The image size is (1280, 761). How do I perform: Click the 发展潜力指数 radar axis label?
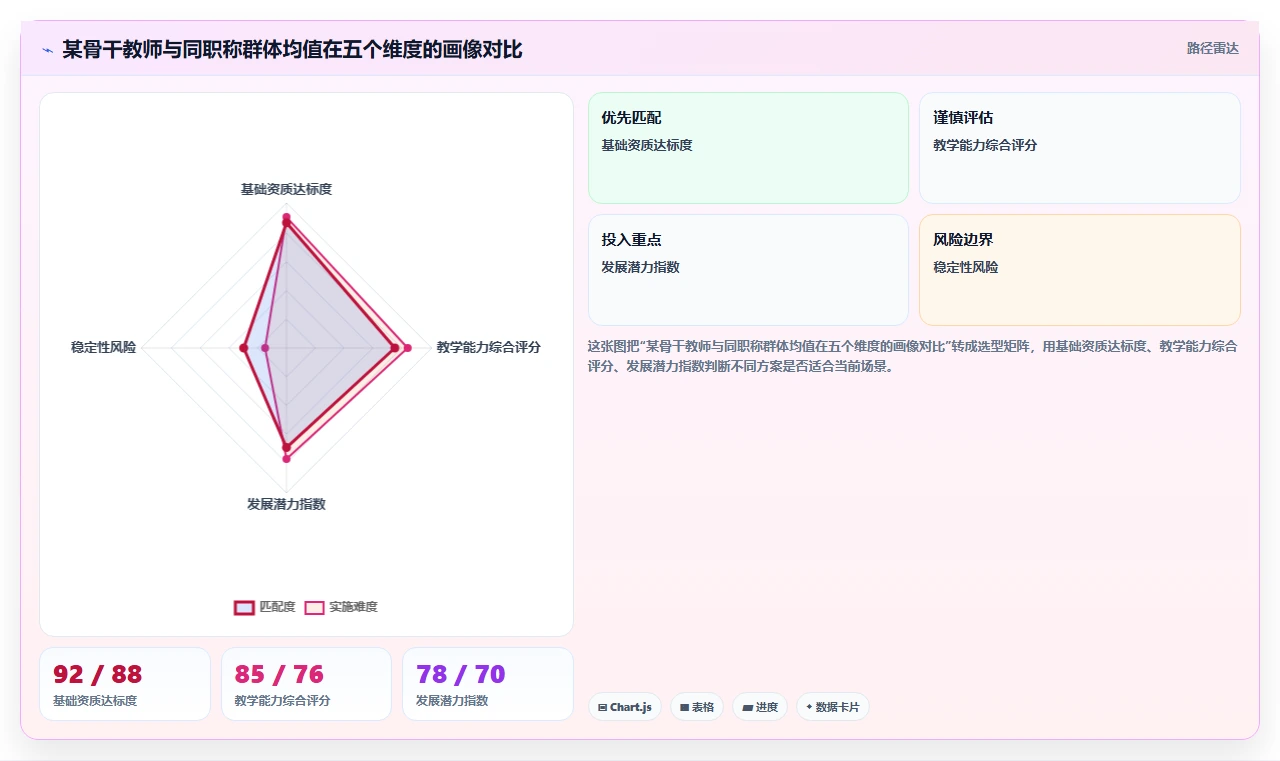[286, 504]
